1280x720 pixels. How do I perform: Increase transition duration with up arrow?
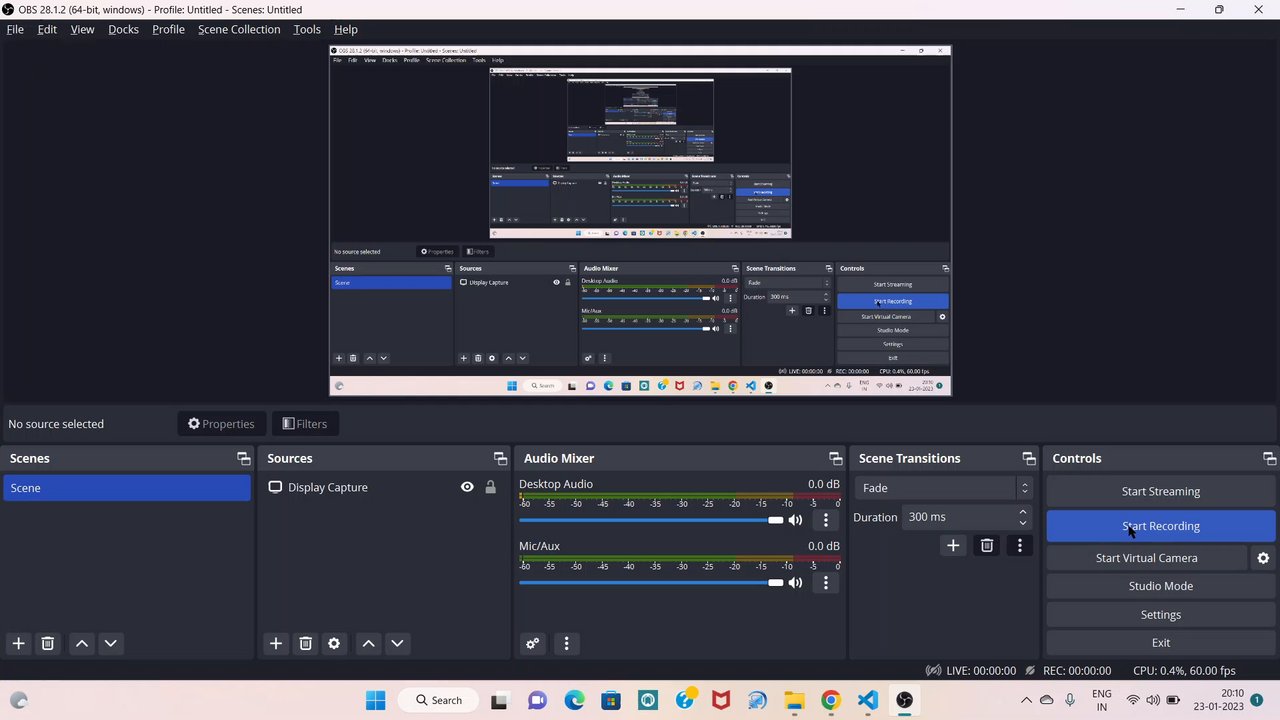[1022, 511]
